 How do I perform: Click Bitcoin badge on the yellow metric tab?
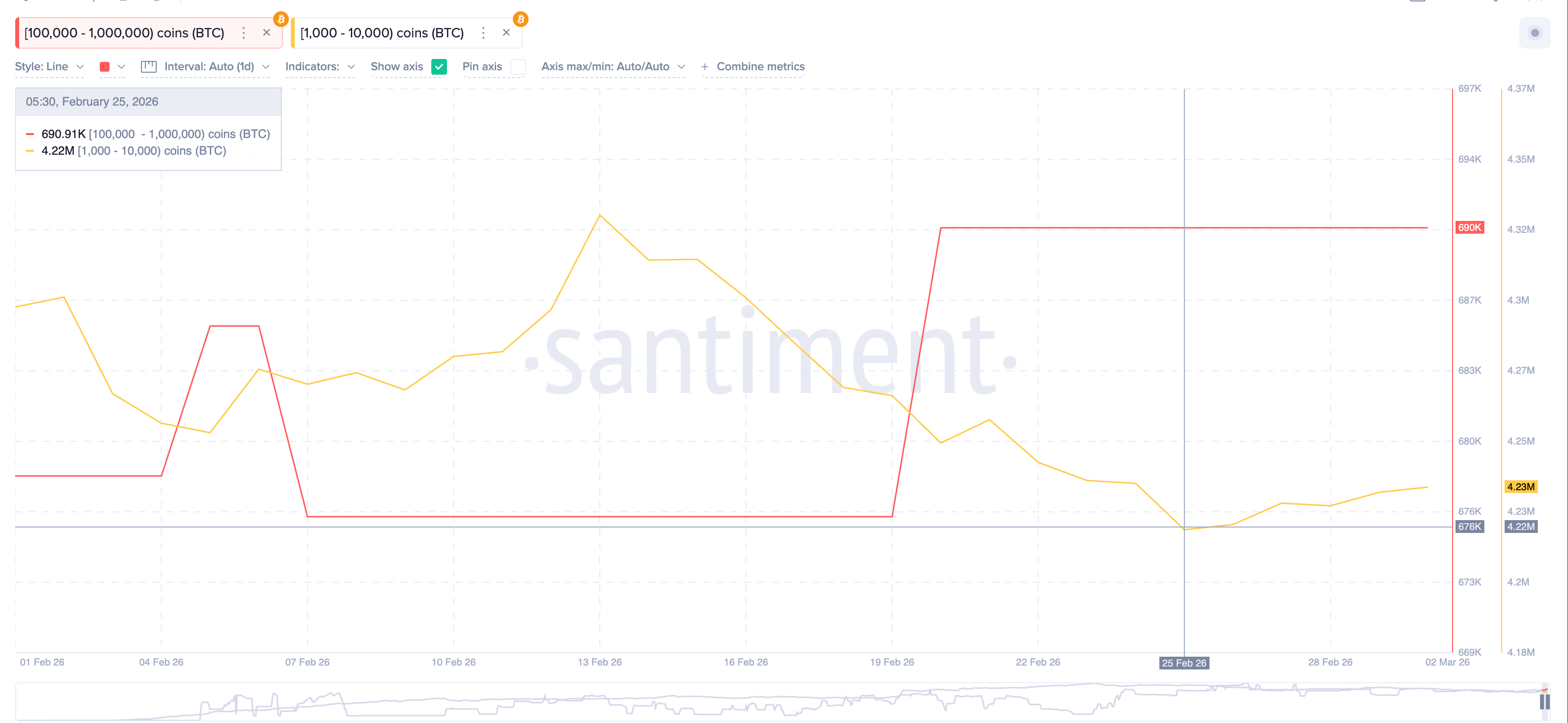coord(520,20)
